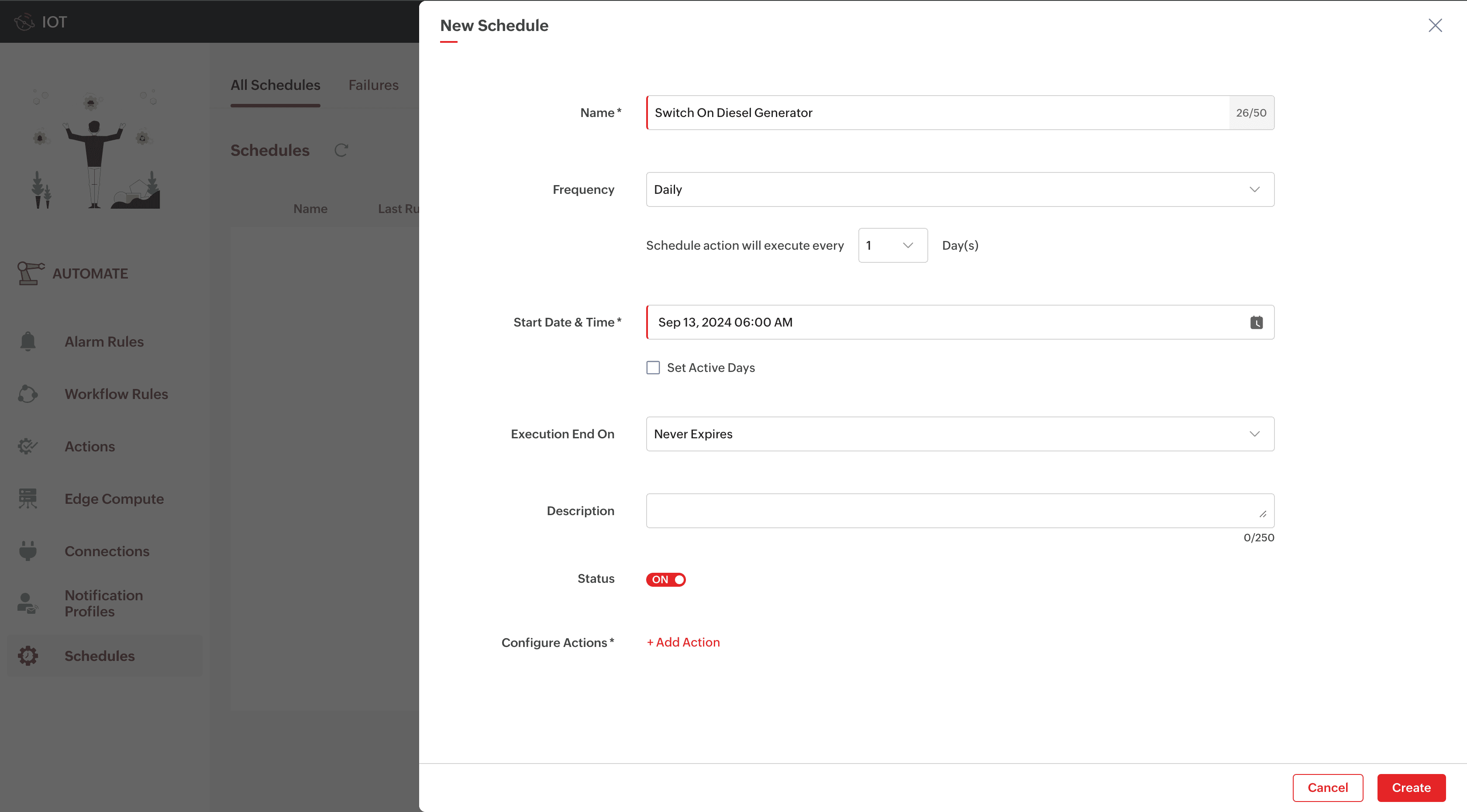Click into the Description text area
Viewport: 1467px width, 812px height.
point(960,511)
